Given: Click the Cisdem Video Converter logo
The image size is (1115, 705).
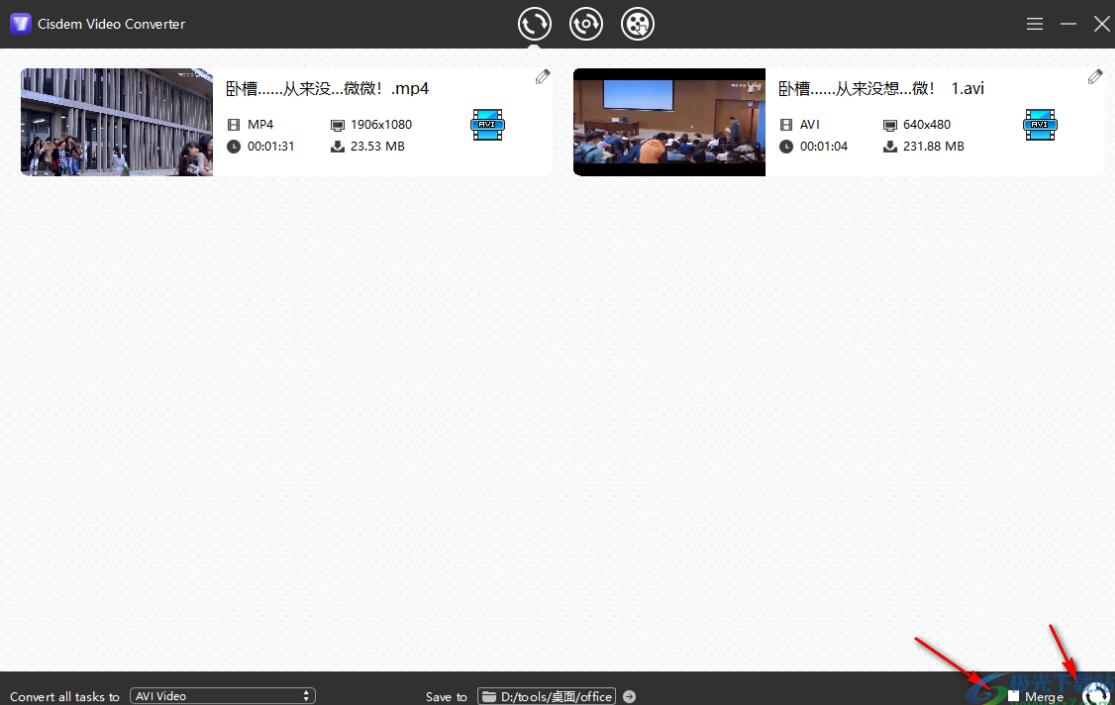Looking at the screenshot, I should point(21,23).
